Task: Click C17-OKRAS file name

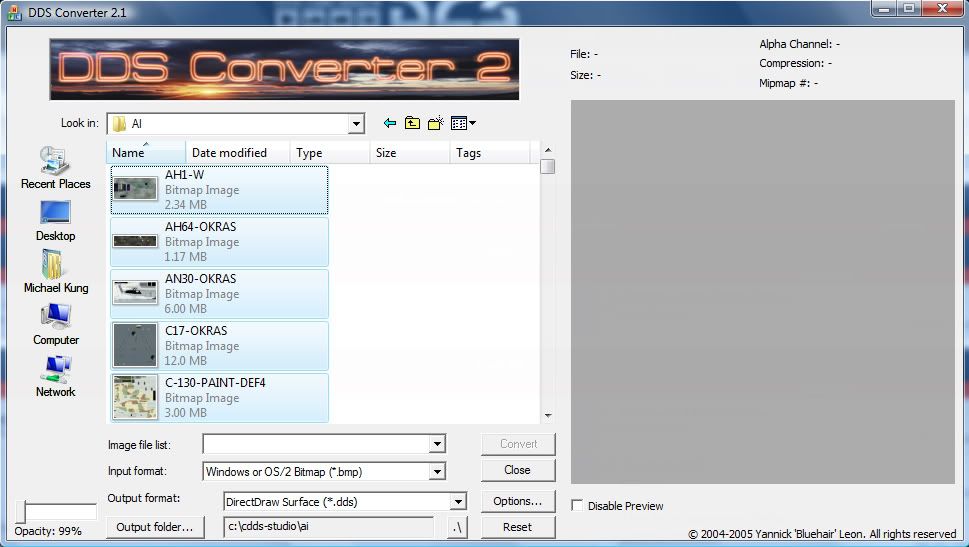Action: [x=196, y=331]
